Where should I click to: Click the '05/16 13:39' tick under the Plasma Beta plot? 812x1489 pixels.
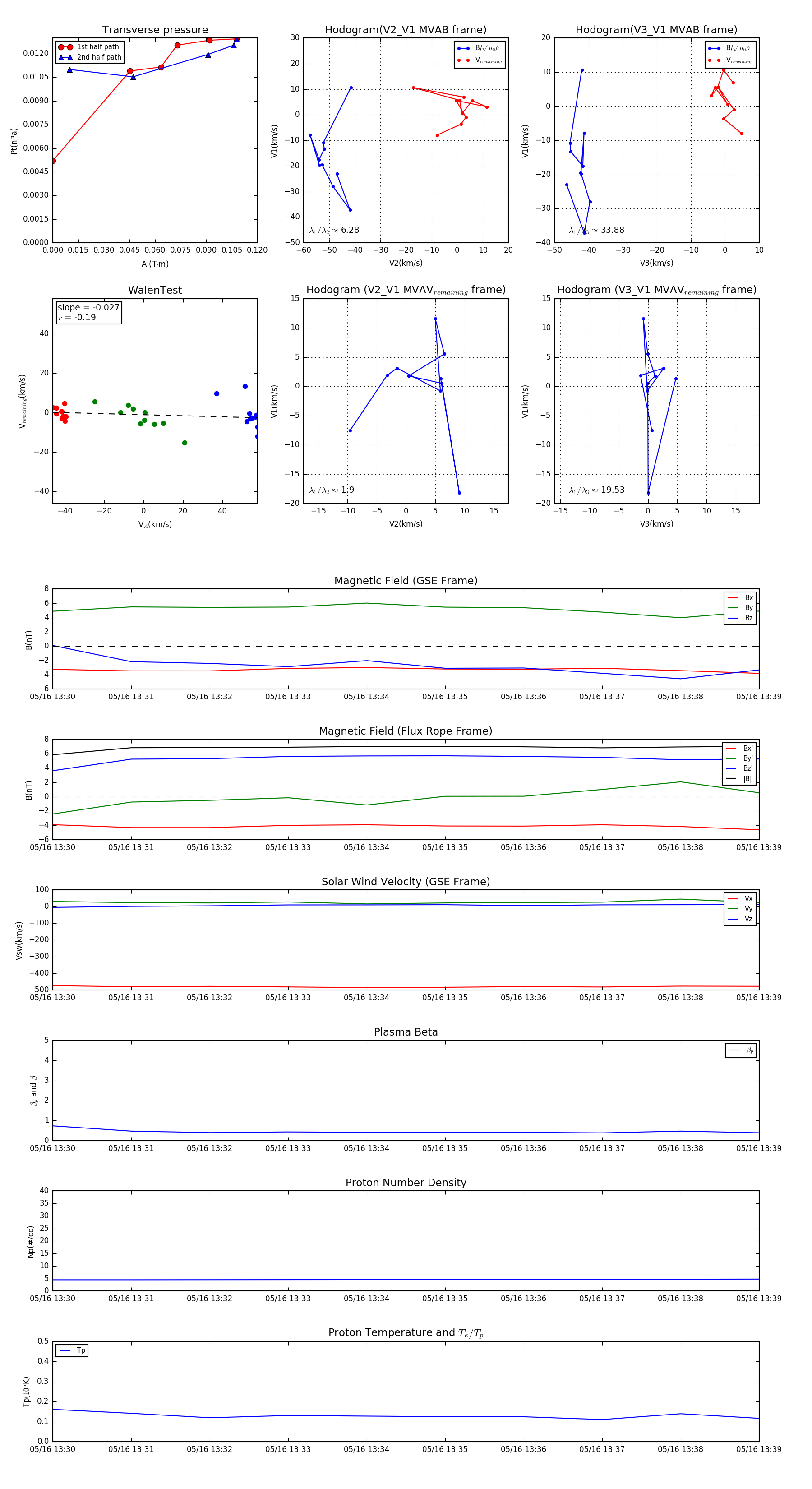pyautogui.click(x=759, y=1148)
